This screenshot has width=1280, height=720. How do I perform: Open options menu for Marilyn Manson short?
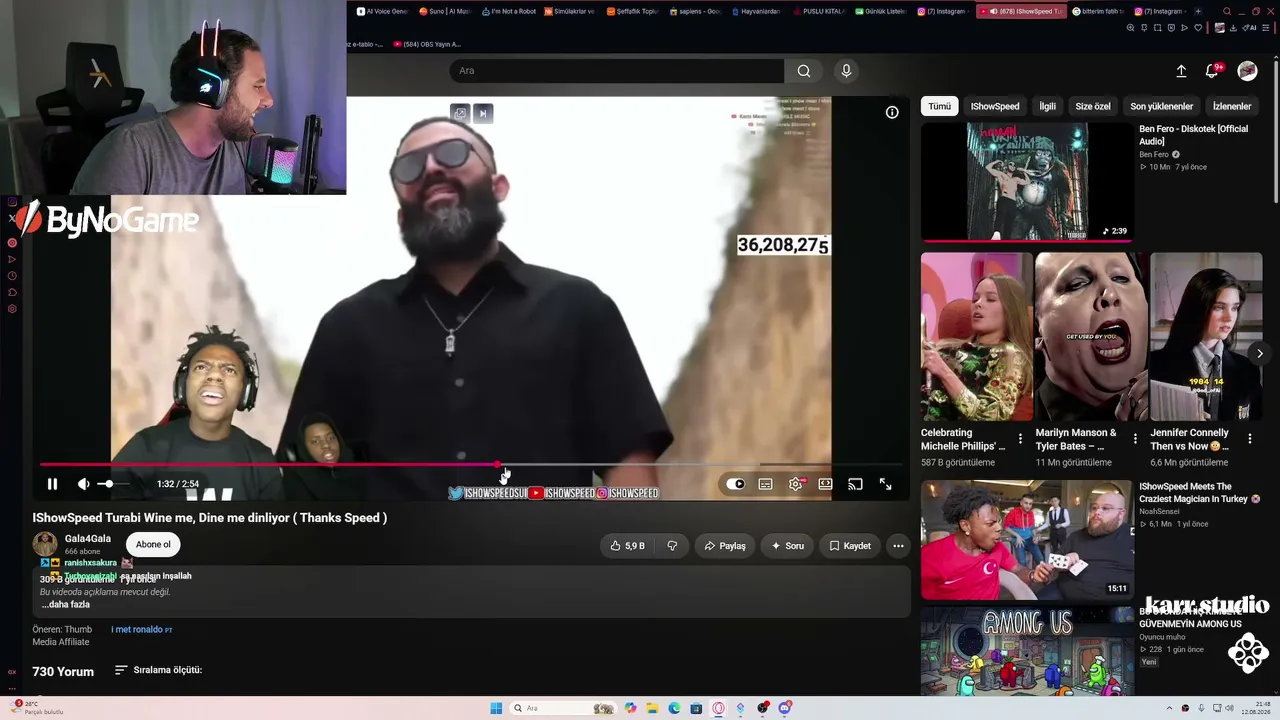tap(1135, 439)
